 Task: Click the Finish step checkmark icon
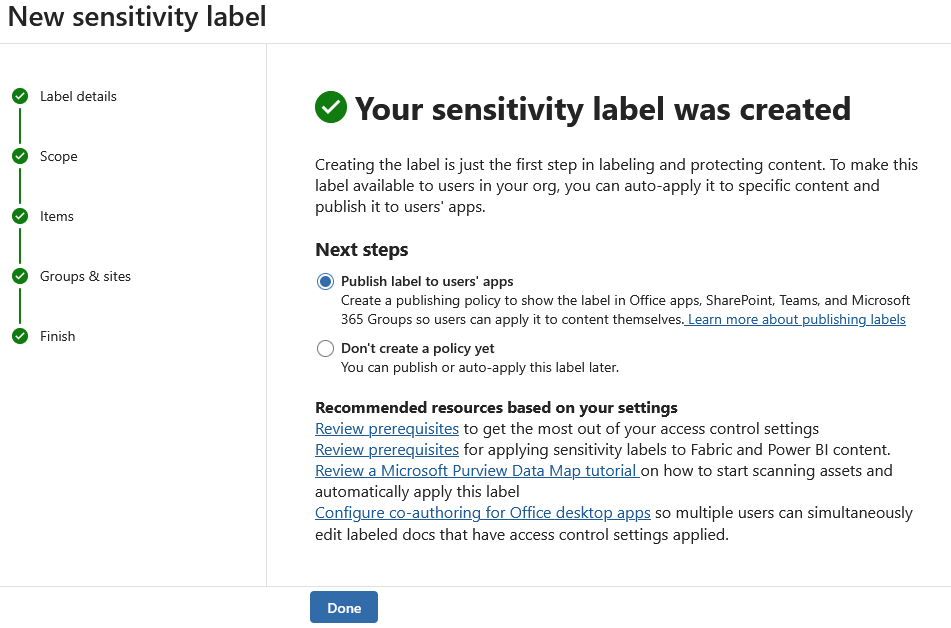click(x=19, y=336)
